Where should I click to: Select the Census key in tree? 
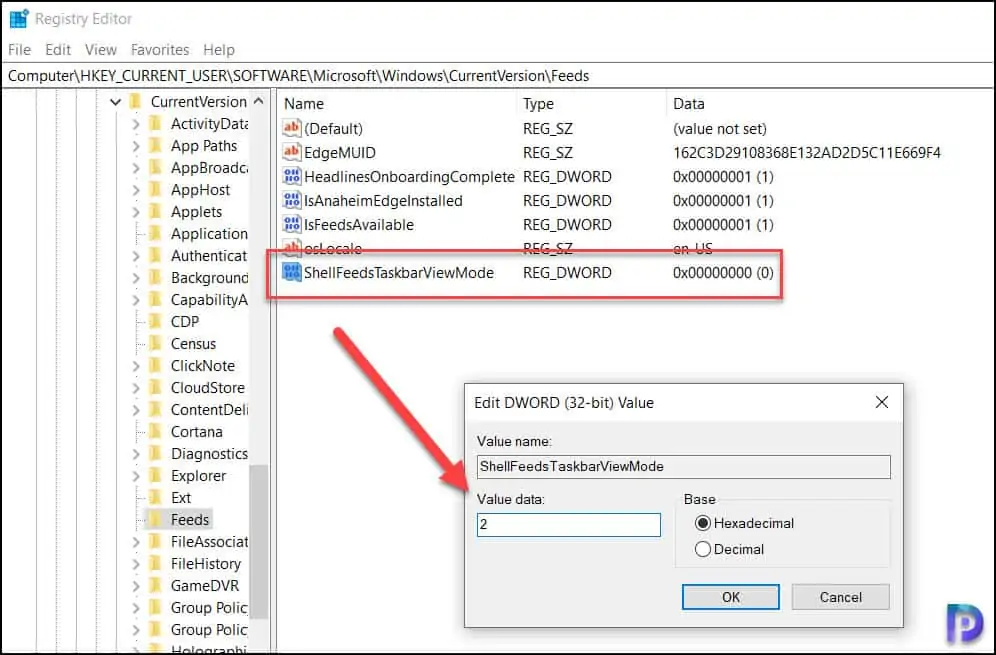tap(193, 344)
